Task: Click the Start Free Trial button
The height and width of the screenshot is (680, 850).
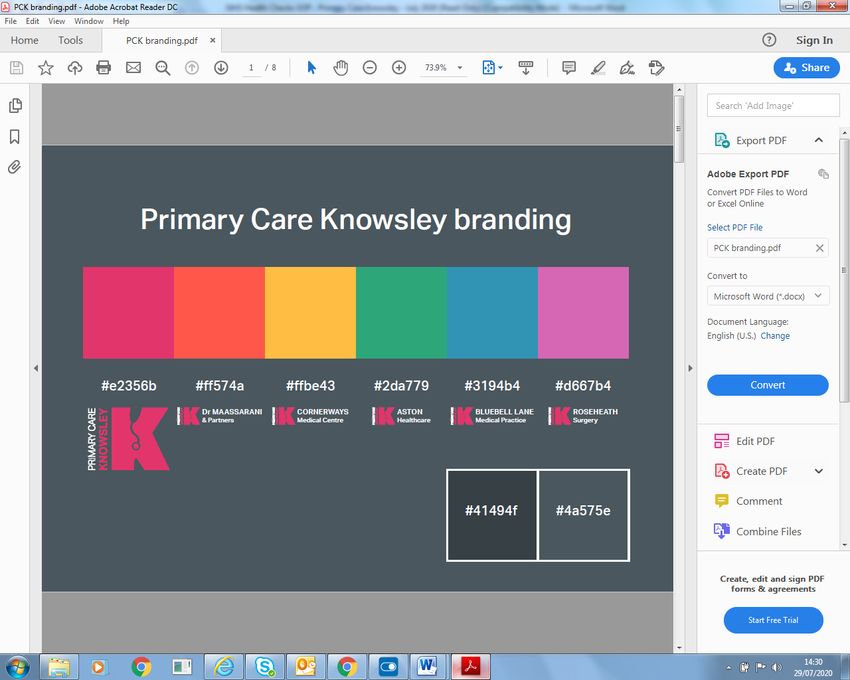Action: click(773, 620)
